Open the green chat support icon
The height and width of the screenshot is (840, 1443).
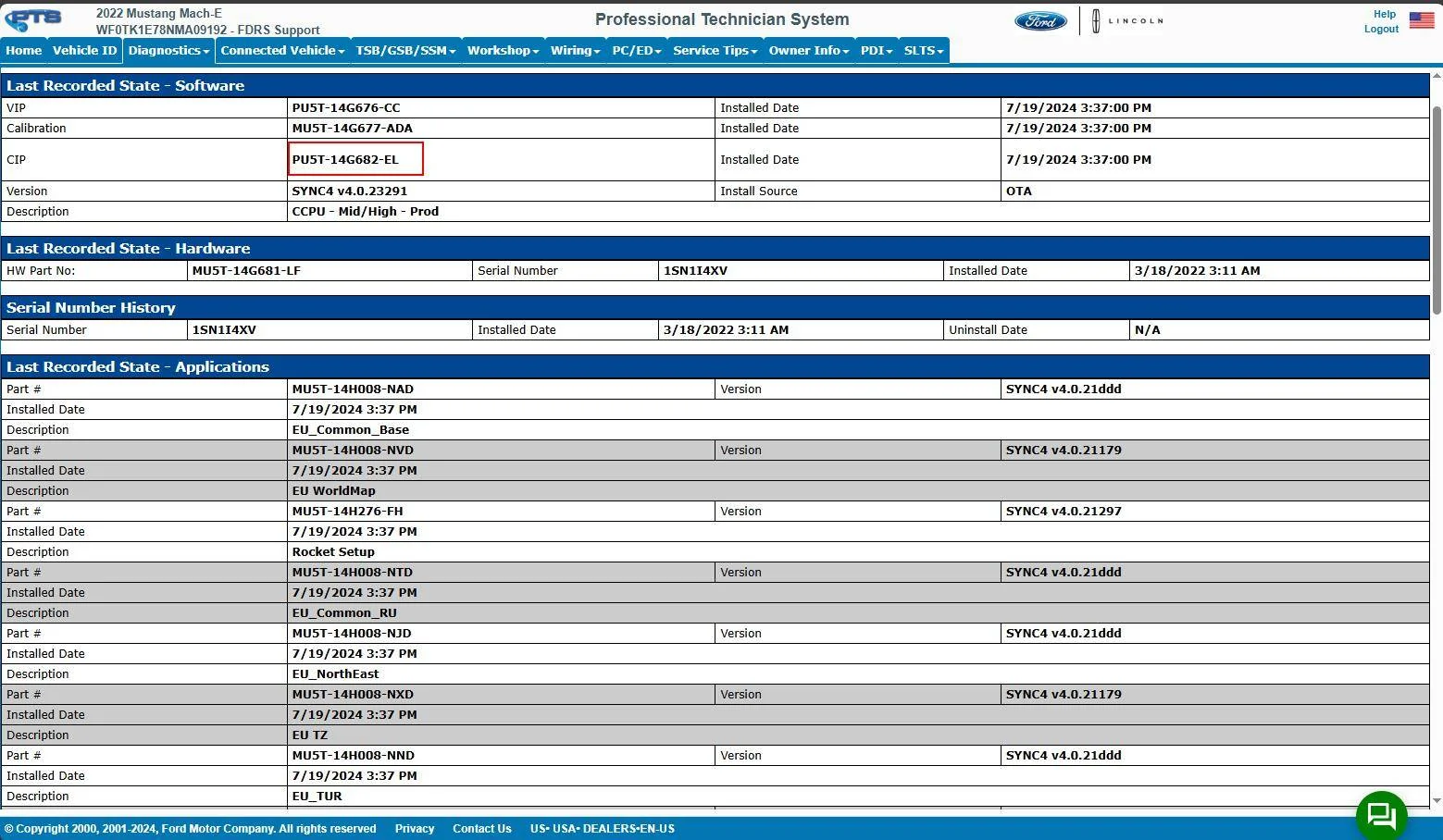1381,815
